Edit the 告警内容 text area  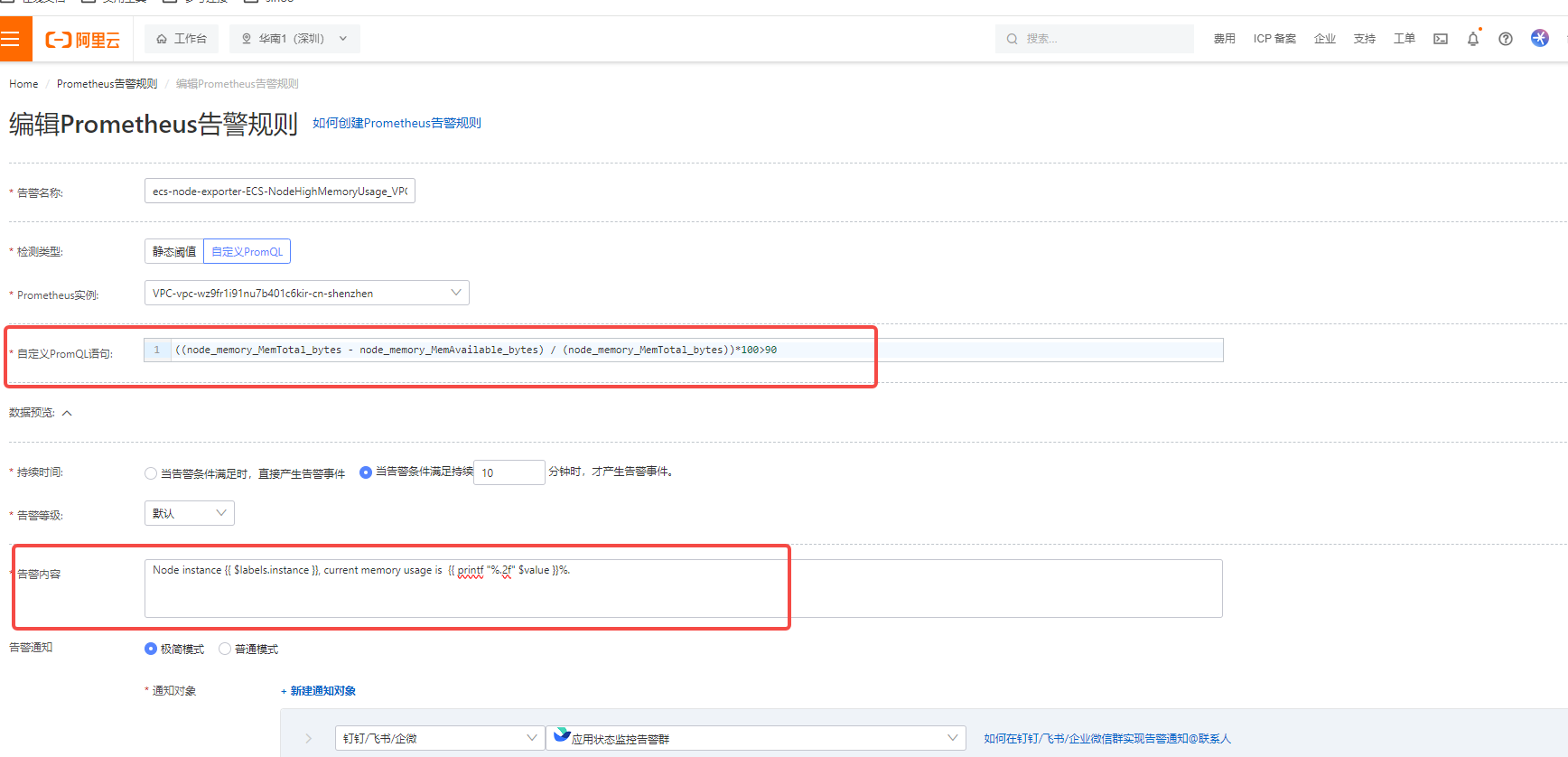coord(684,588)
